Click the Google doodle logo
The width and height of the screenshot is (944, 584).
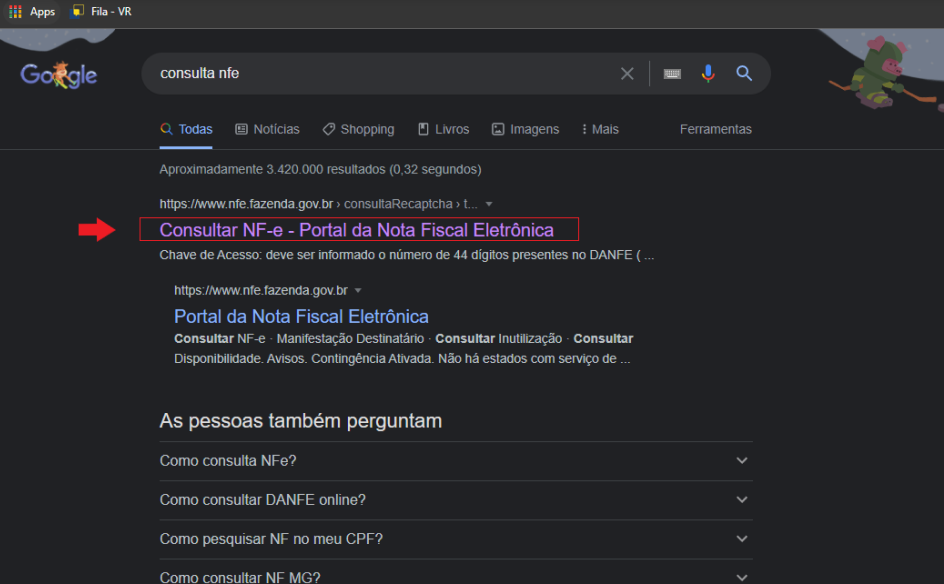tap(58, 75)
